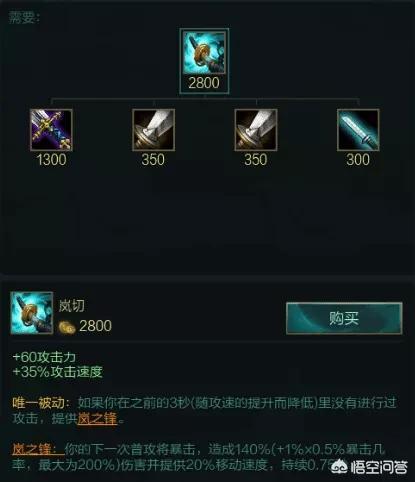415x482 pixels.
Task: Click the 1300 price label
Action: coord(51,160)
